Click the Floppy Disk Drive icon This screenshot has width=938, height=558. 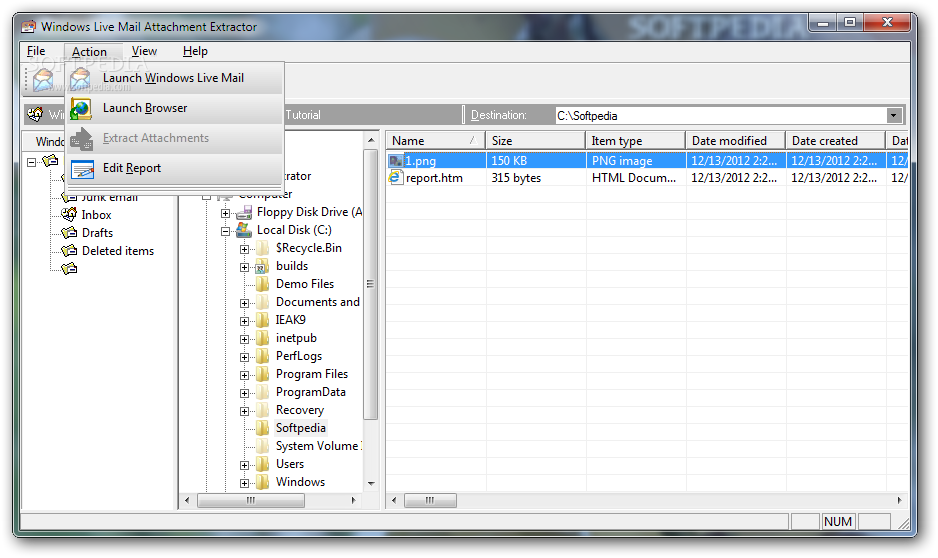244,212
